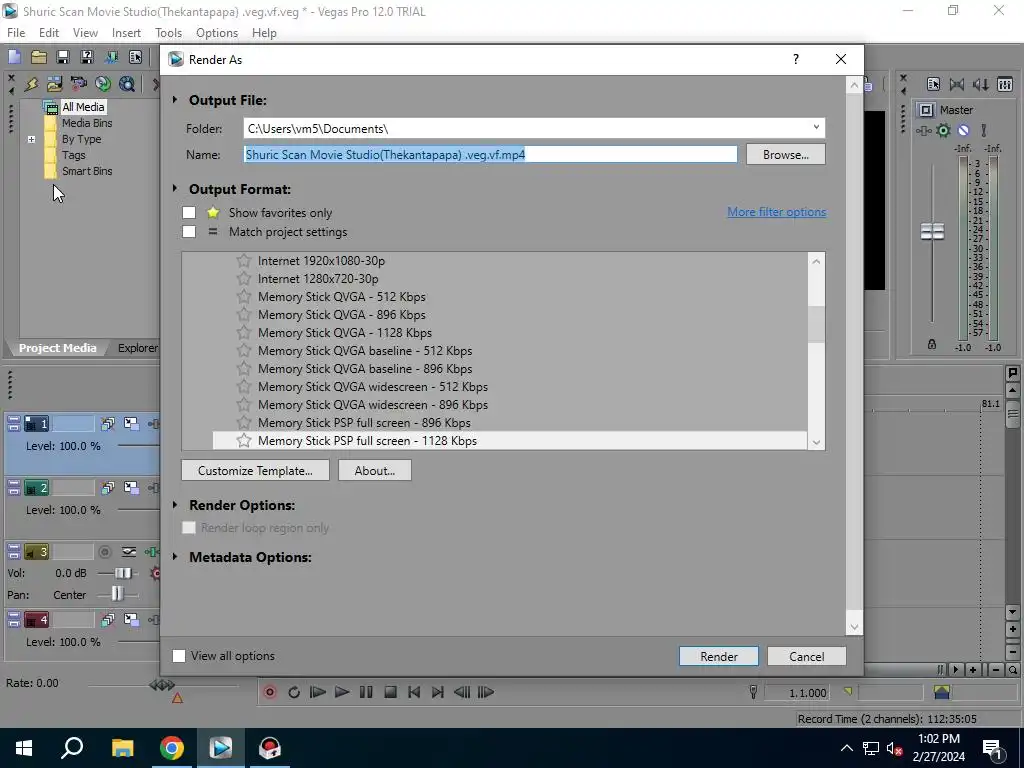The image size is (1024, 768).
Task: Click the lightning bolt icon in Project Media
Action: coord(31,84)
